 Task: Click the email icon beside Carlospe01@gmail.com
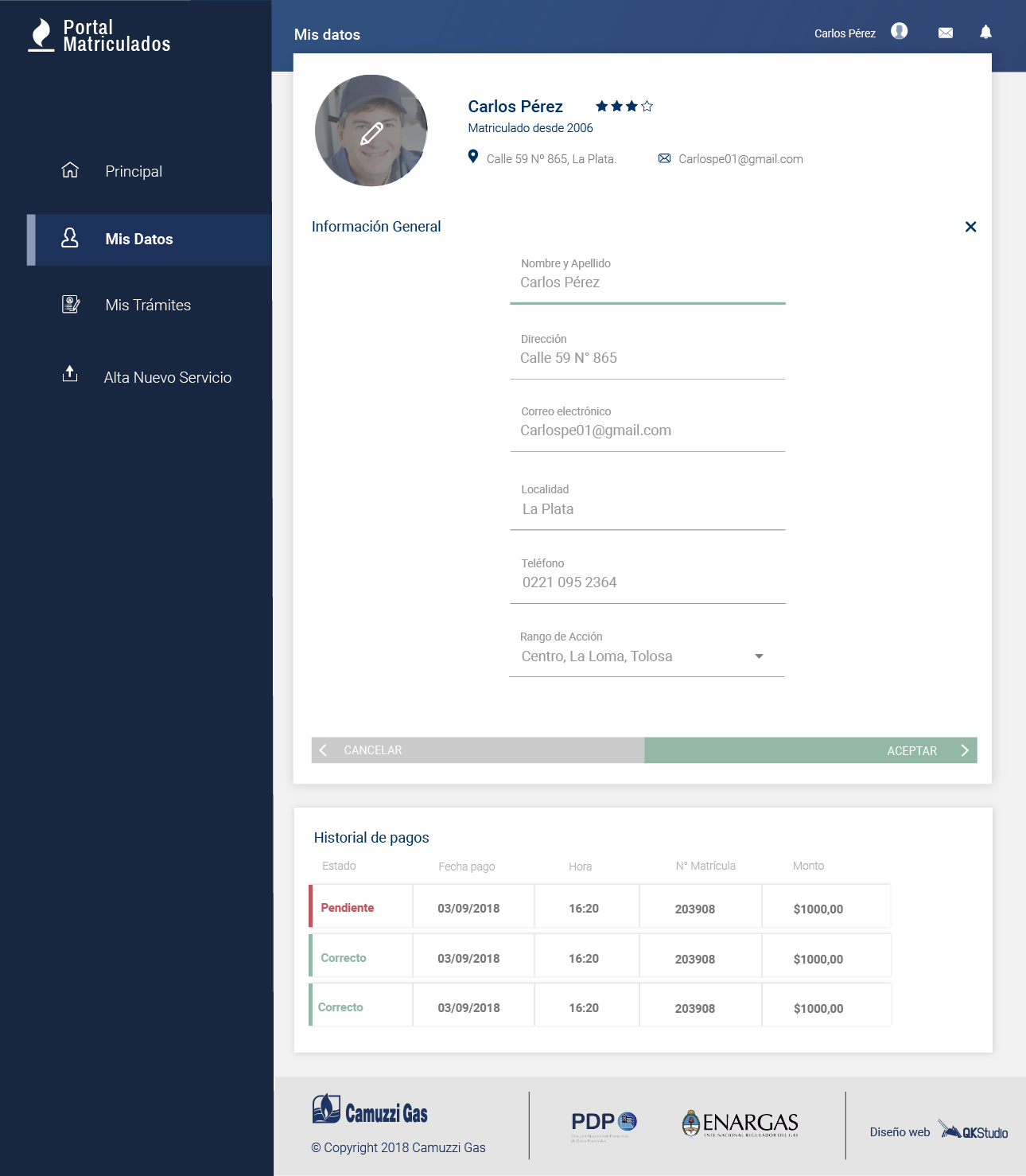tap(664, 158)
